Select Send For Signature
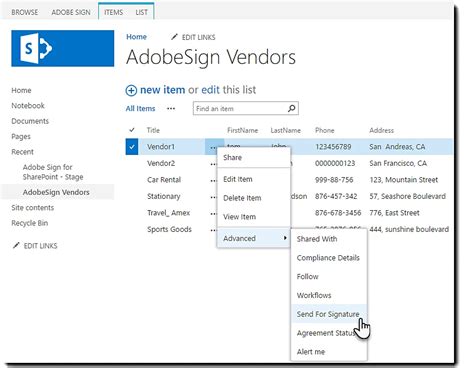 tap(329, 314)
